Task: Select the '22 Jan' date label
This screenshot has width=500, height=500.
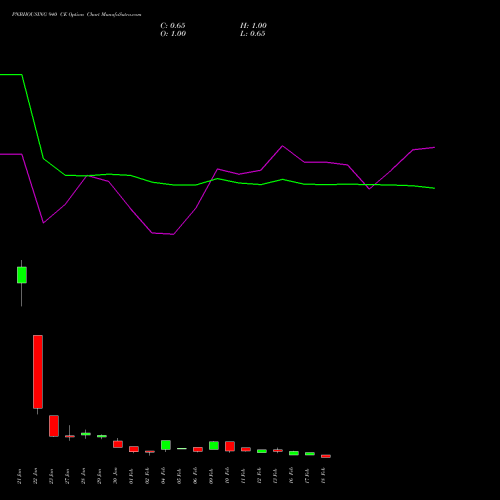Action: pyautogui.click(x=35, y=476)
